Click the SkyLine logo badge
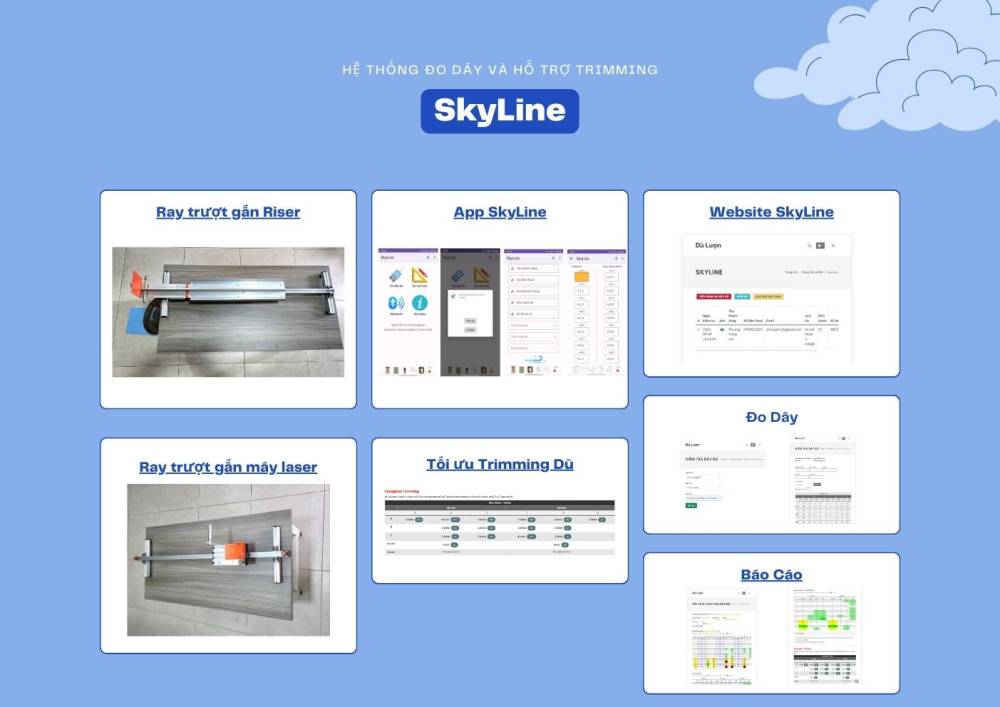 [499, 111]
